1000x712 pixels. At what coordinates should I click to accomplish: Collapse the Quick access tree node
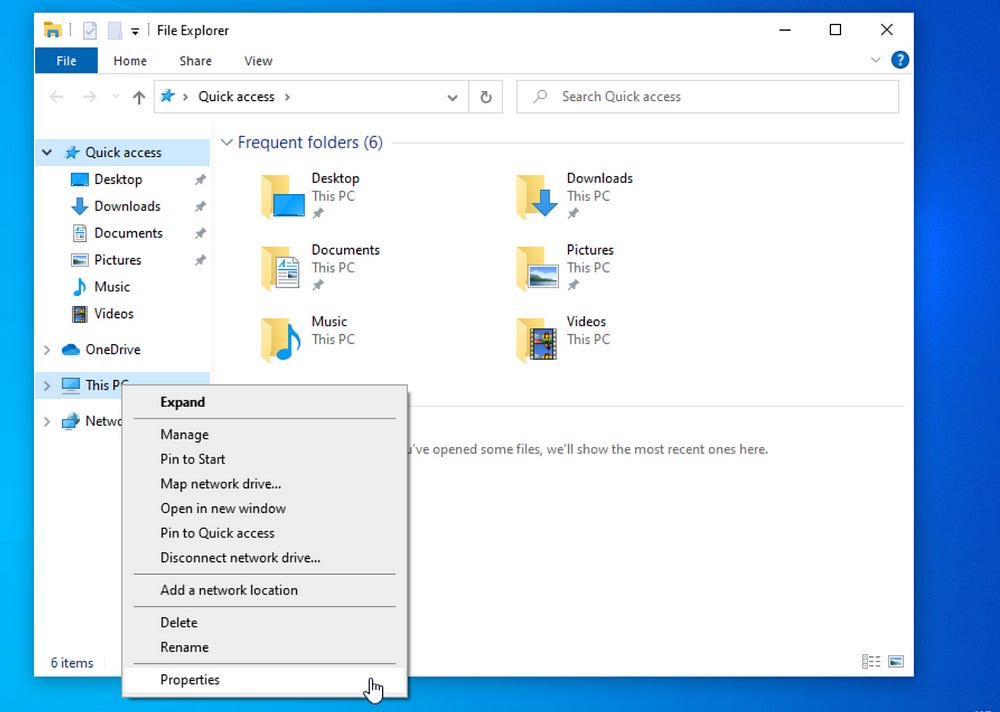pyautogui.click(x=47, y=152)
